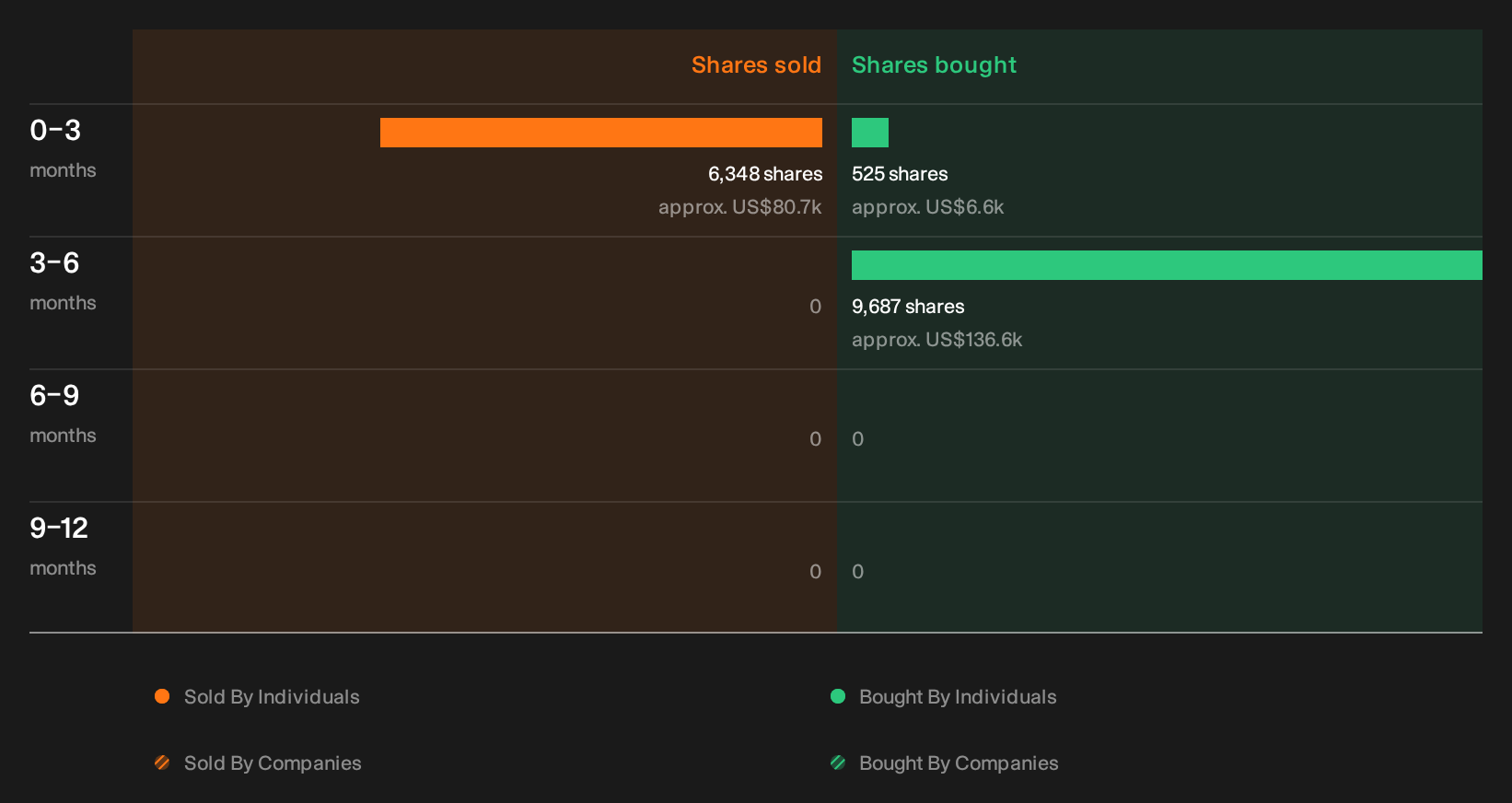Click the 0-3 months row label
This screenshot has width=1512, height=803.
63,148
